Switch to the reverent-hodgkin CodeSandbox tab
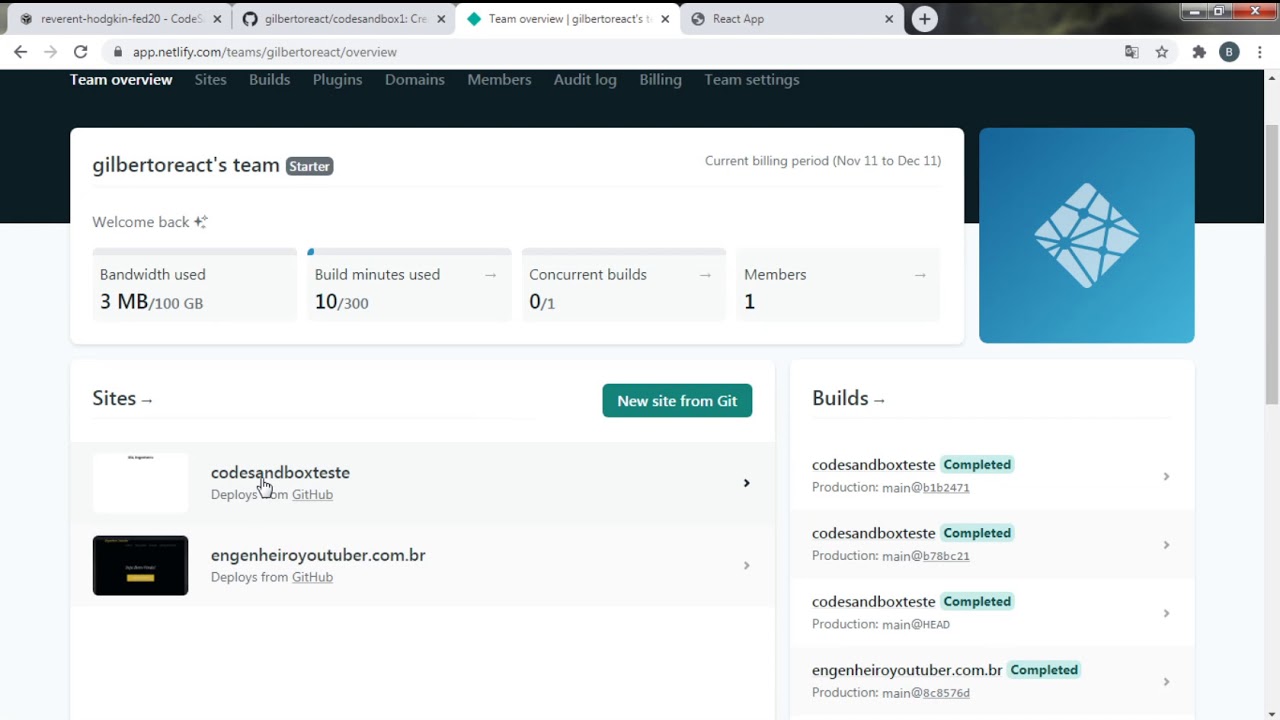 [120, 19]
